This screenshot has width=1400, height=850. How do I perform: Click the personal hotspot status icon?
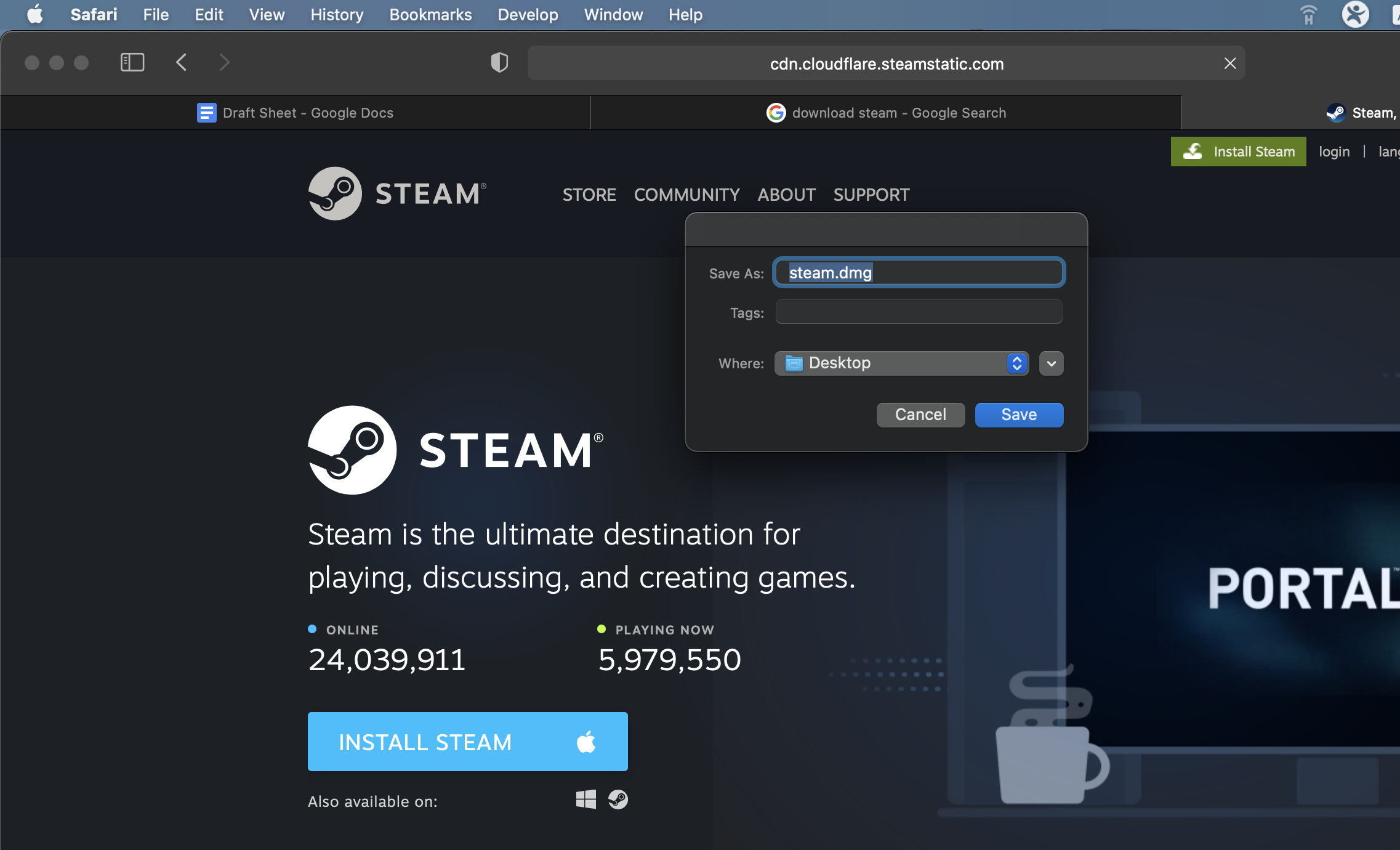click(1309, 14)
